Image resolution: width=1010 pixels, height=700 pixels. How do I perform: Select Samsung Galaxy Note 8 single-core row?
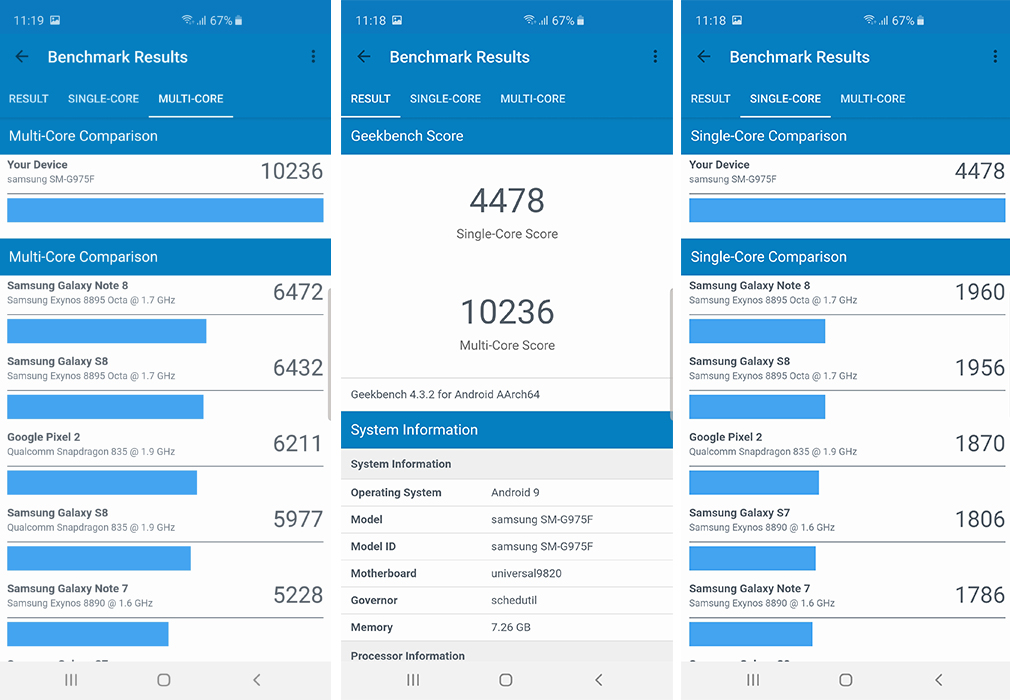tap(846, 310)
